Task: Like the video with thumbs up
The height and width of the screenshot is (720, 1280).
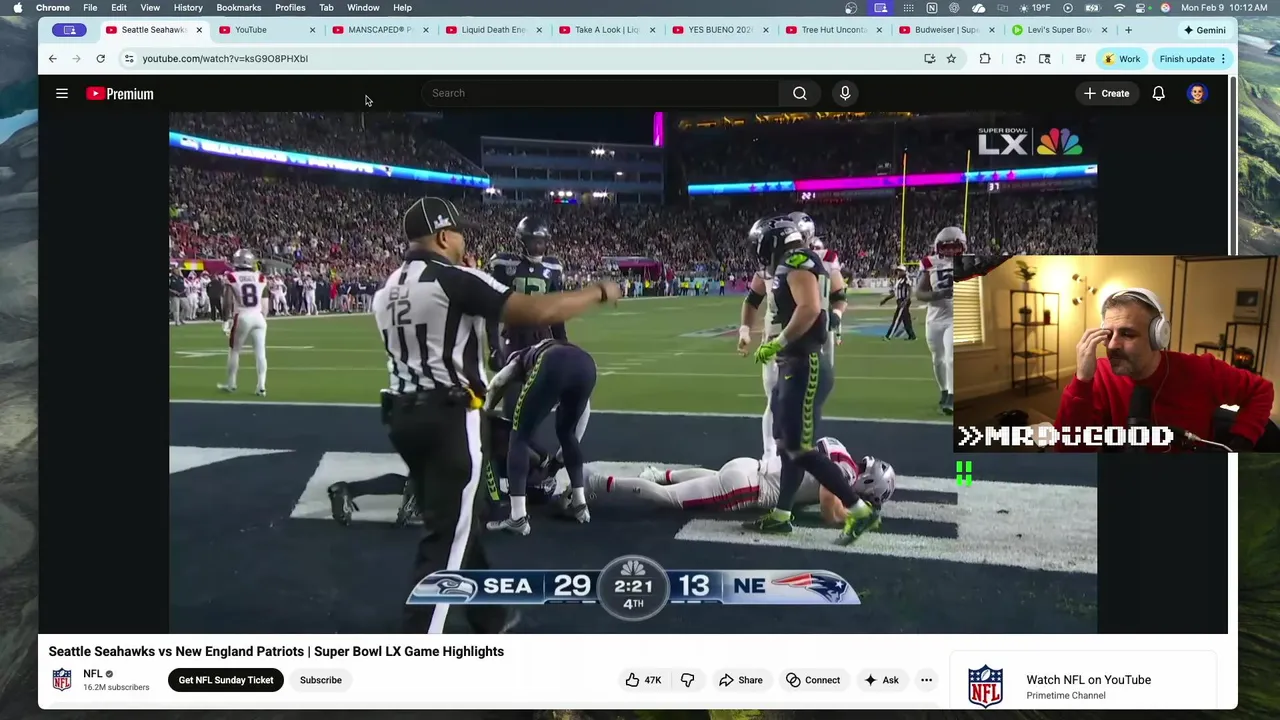Action: pos(643,680)
